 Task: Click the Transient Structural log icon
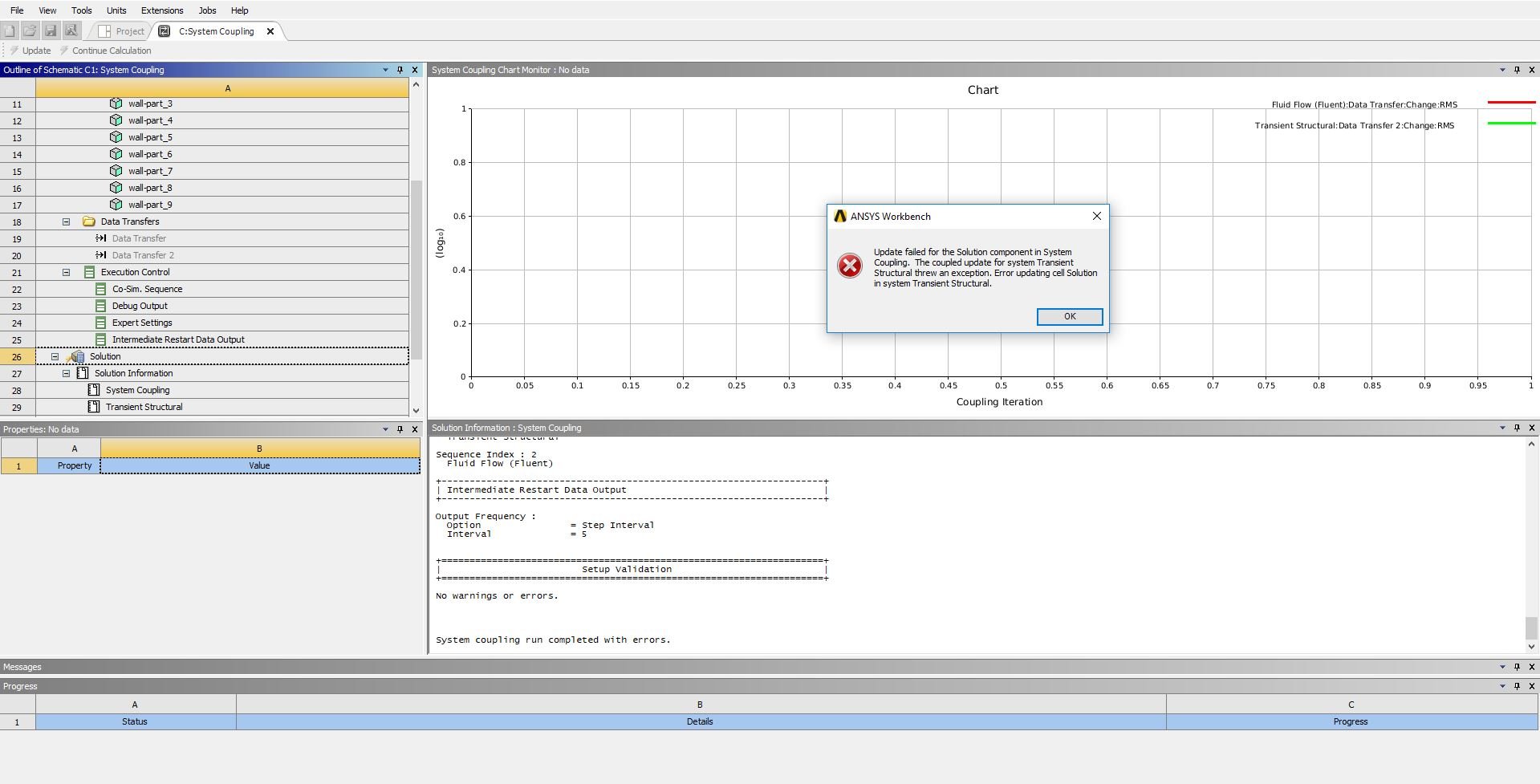point(94,407)
